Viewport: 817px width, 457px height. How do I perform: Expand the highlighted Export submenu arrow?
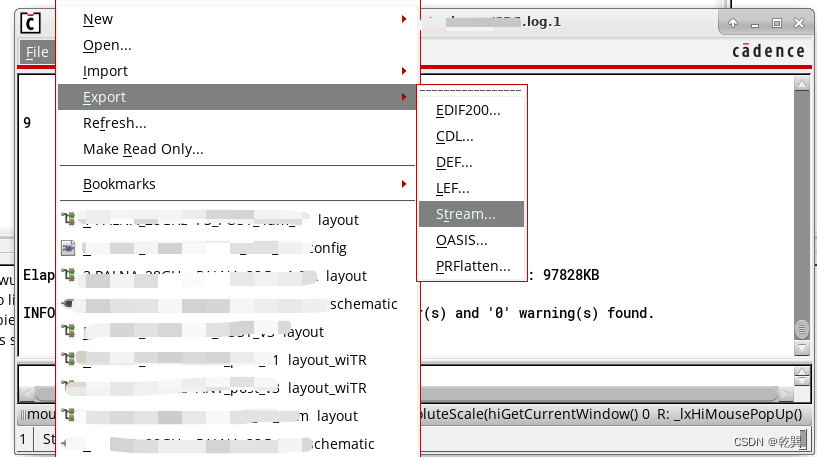pyautogui.click(x=403, y=97)
